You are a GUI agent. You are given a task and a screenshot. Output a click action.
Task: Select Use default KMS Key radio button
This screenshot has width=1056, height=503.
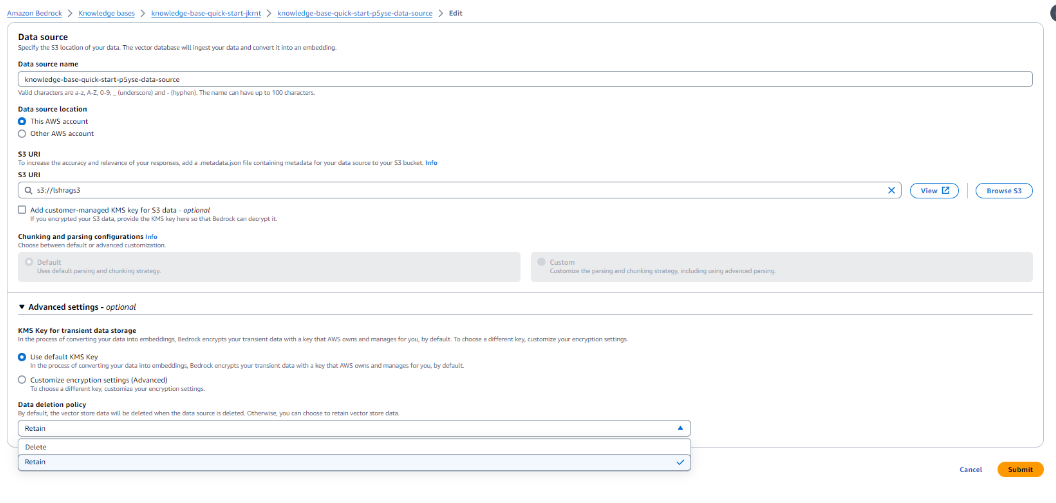22,356
